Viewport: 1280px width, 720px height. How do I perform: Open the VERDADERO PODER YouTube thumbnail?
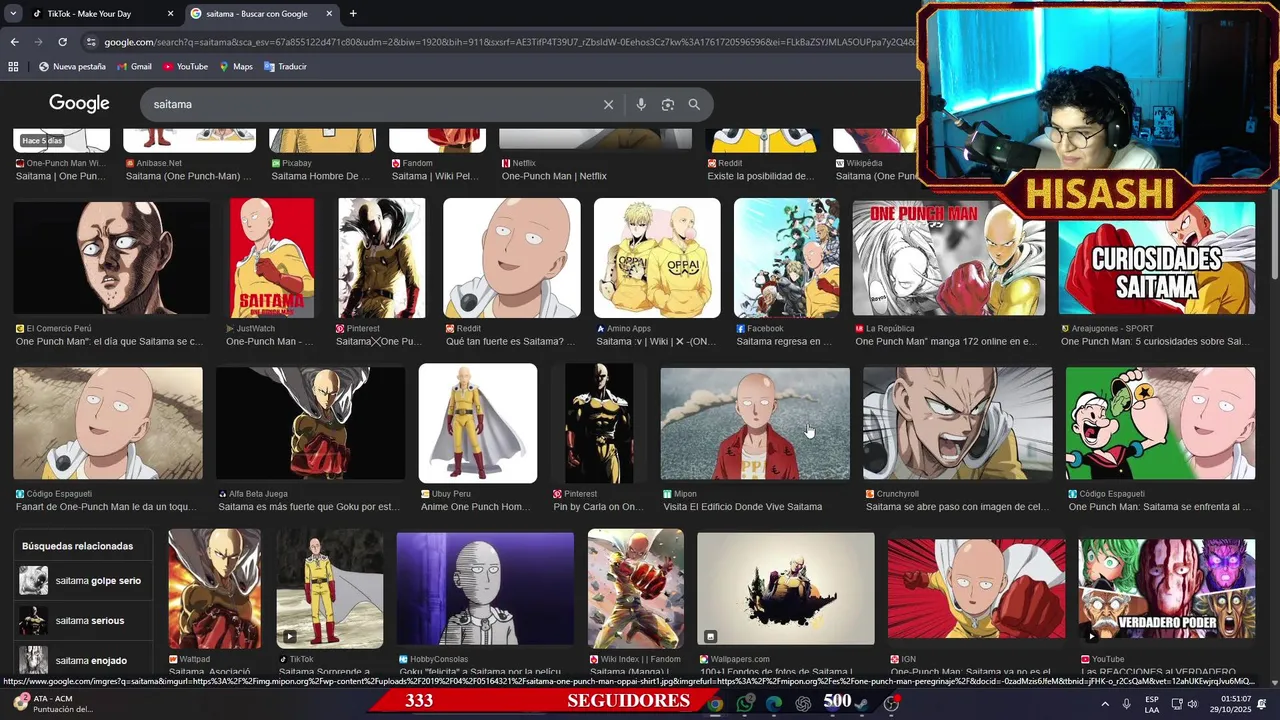[1167, 589]
